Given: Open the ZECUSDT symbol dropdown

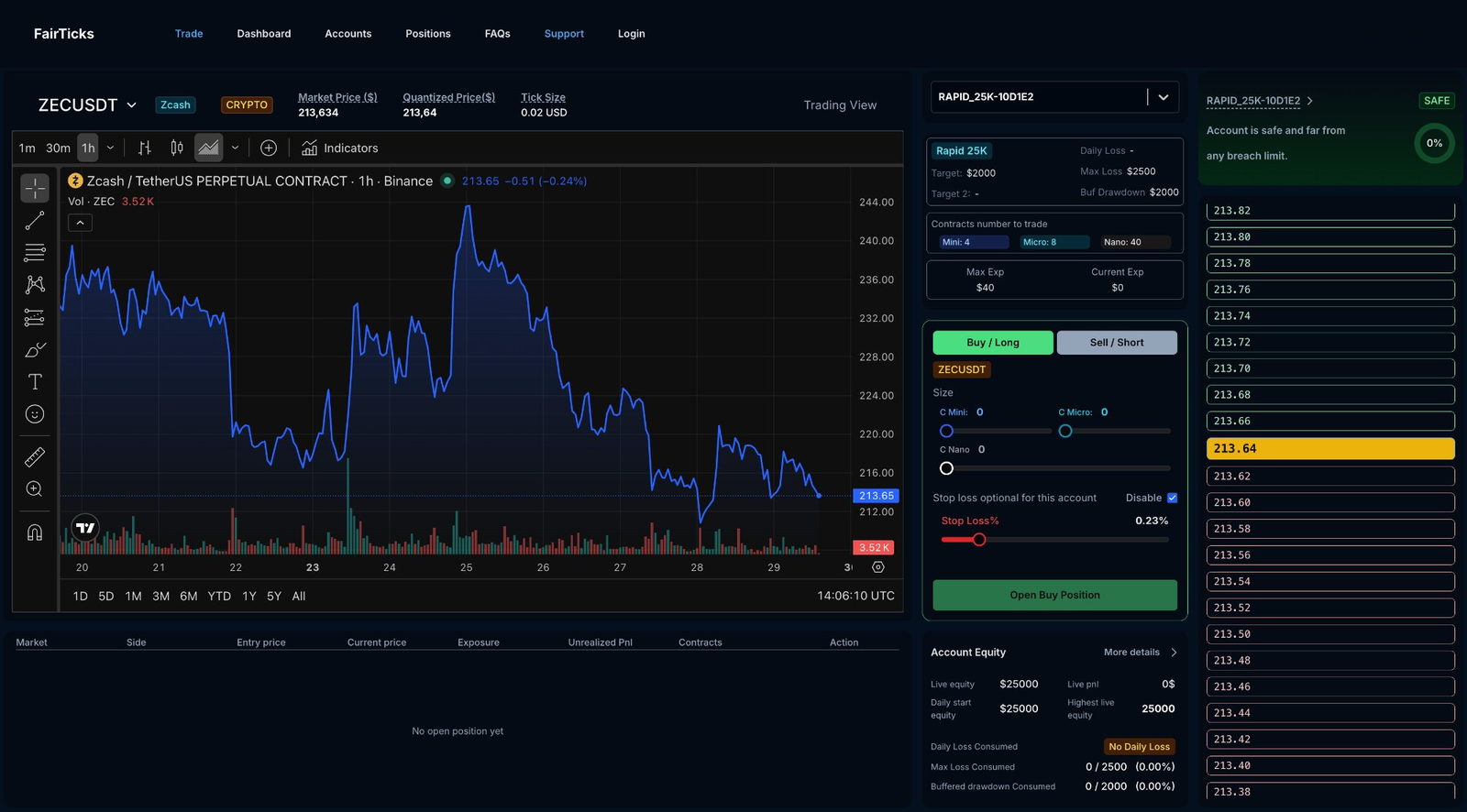Looking at the screenshot, I should coord(87,105).
